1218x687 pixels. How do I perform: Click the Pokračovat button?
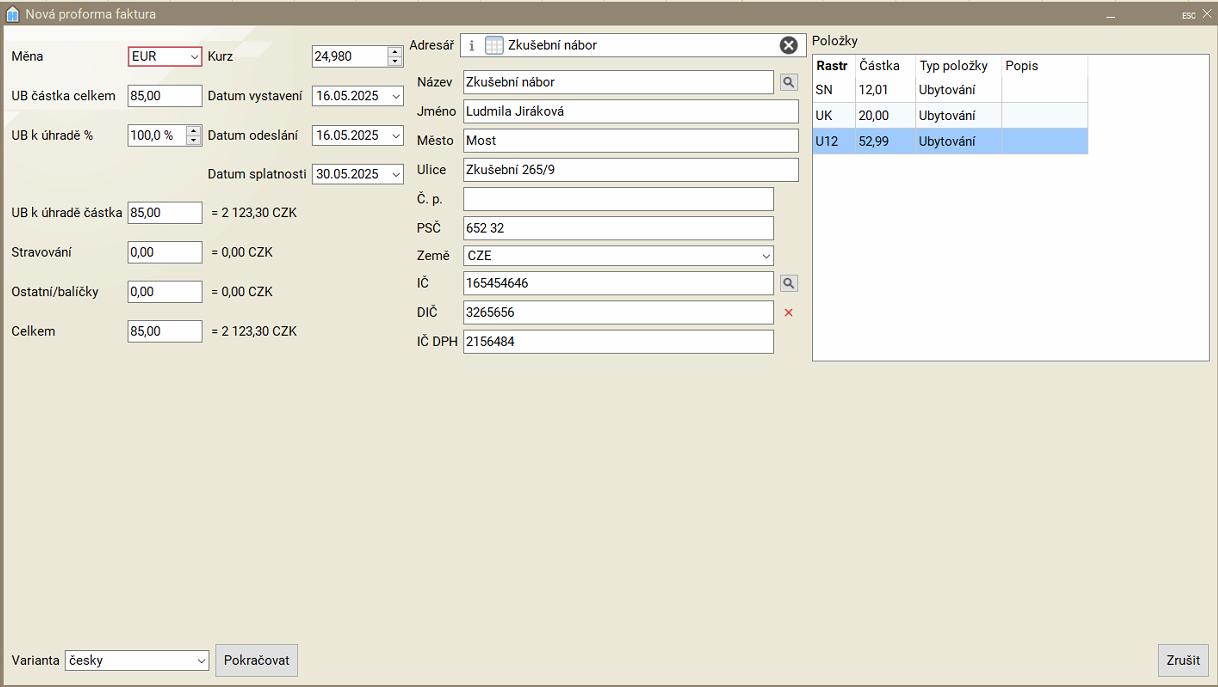(x=257, y=661)
